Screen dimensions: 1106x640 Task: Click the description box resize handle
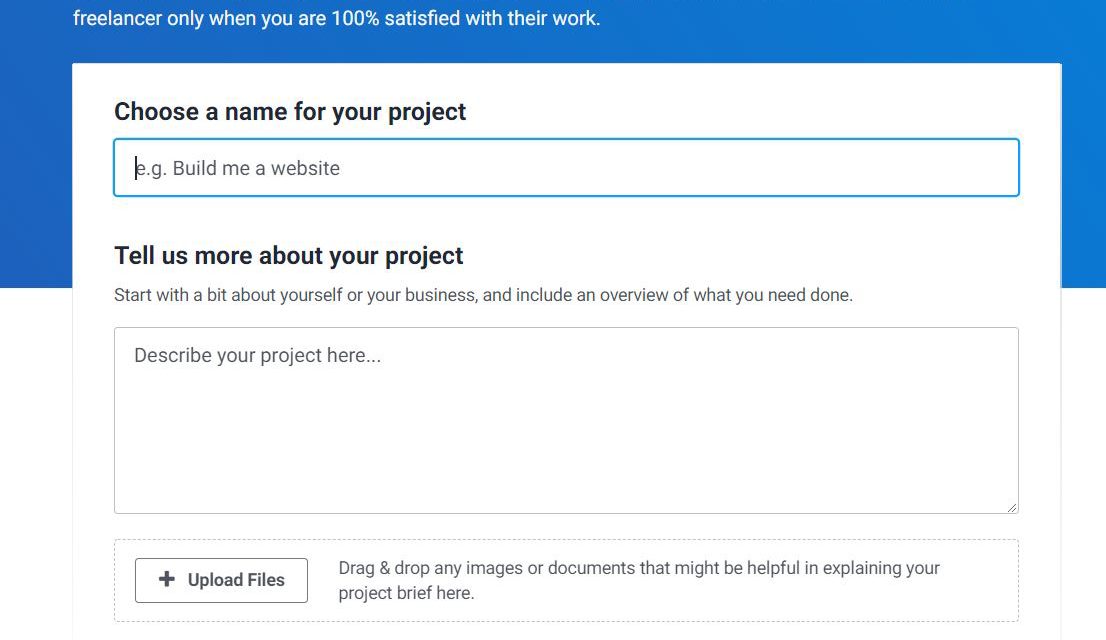(1012, 507)
